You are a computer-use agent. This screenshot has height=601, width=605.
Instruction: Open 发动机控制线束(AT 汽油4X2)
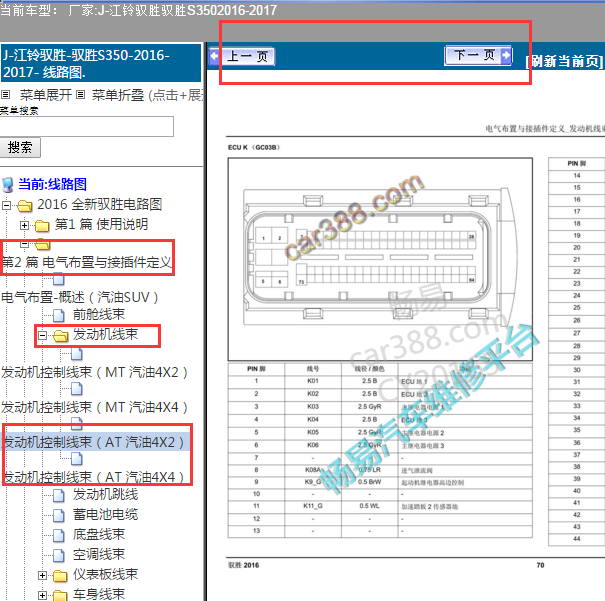pyautogui.click(x=95, y=442)
